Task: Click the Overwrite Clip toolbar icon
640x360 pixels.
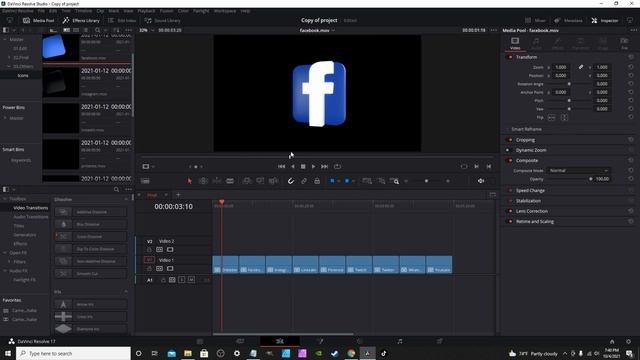Action: point(260,181)
